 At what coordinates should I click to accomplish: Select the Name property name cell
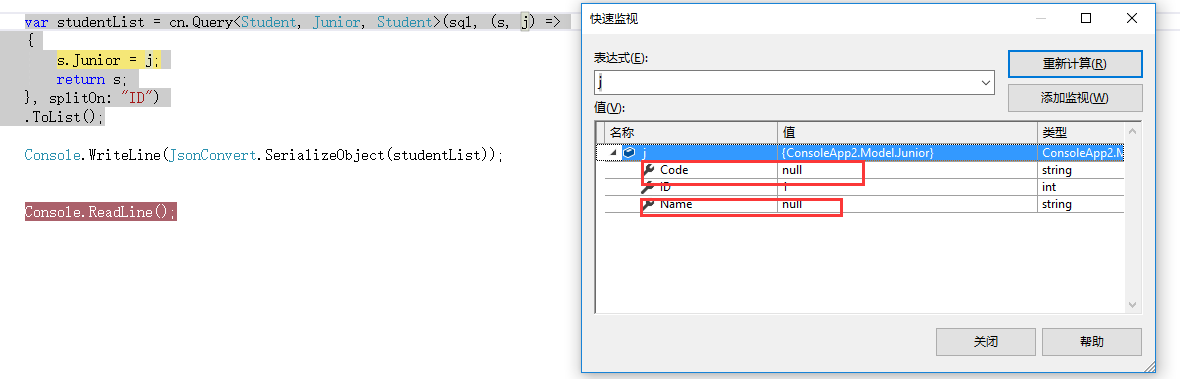tap(676, 205)
